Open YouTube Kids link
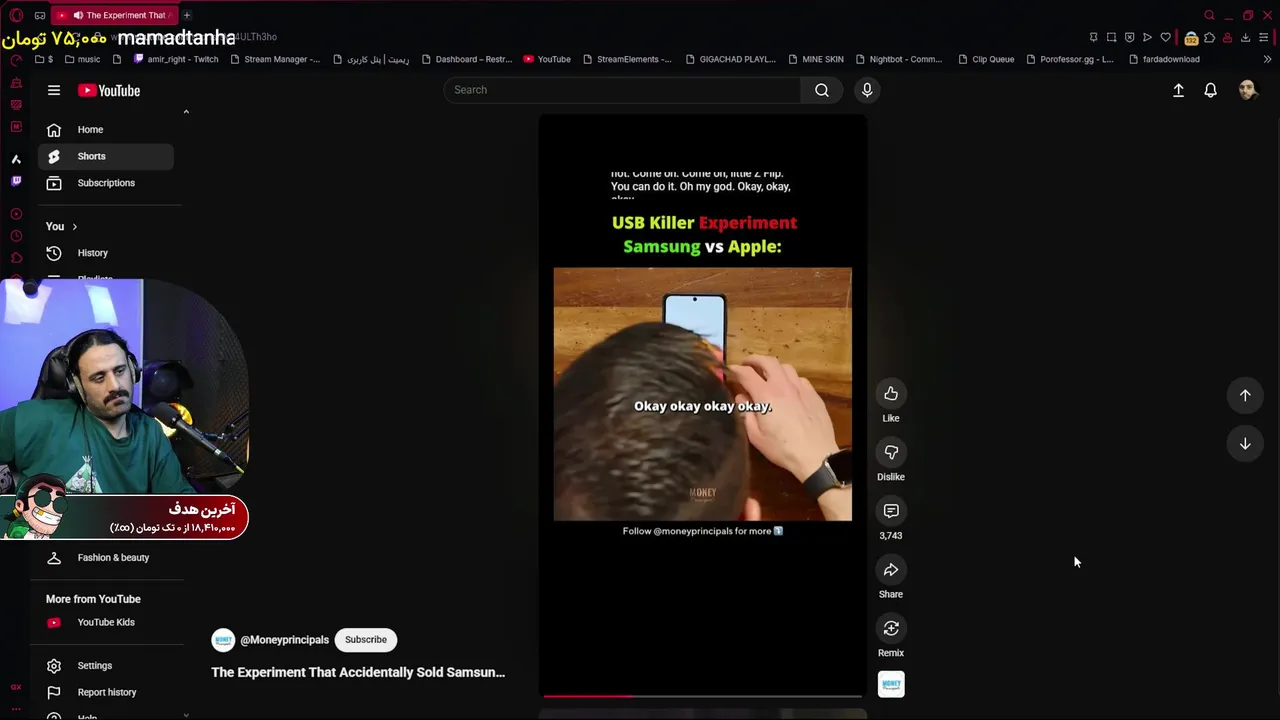1280x720 pixels. click(105, 622)
